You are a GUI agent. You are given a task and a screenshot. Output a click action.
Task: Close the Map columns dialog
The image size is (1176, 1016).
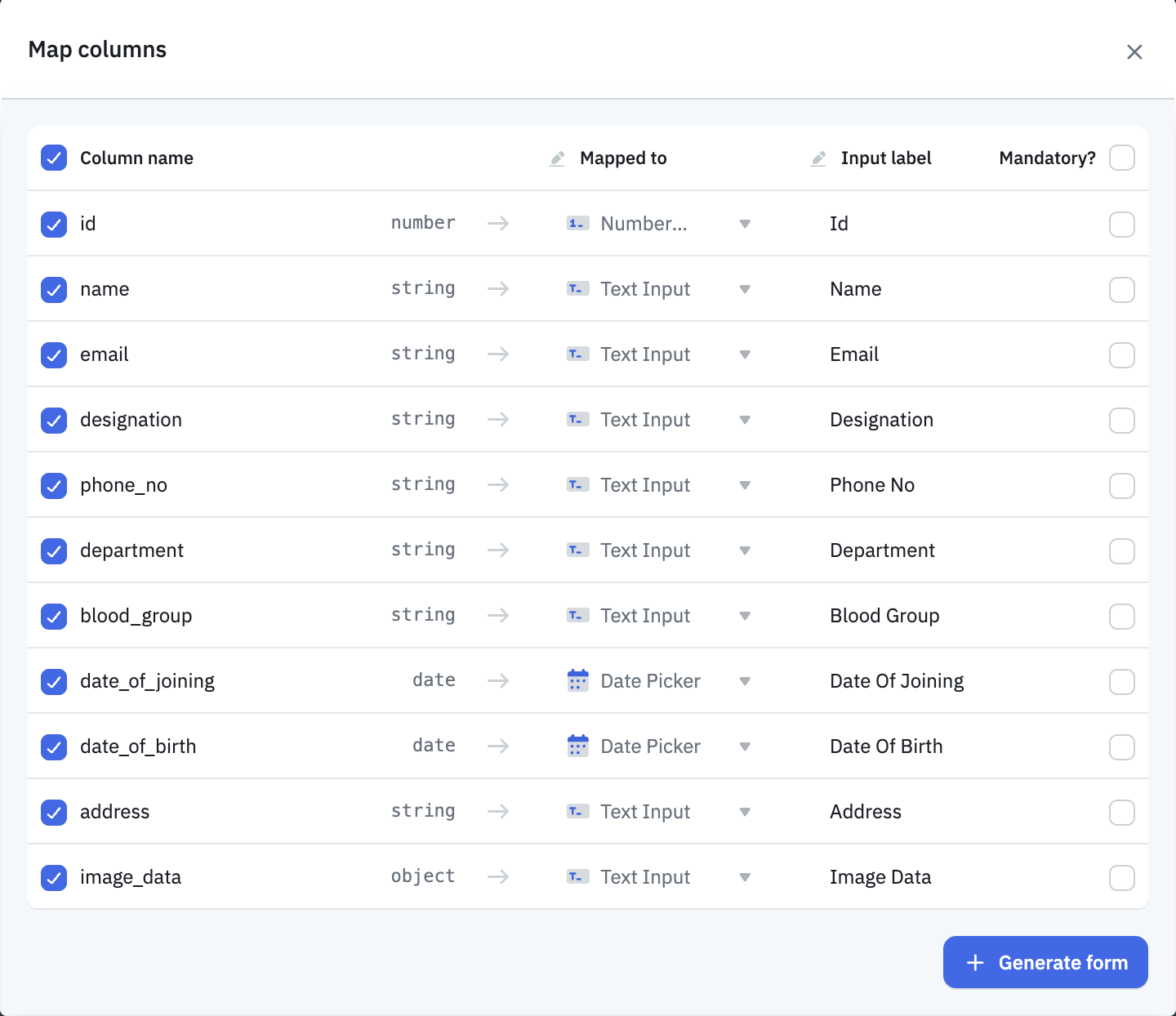tap(1134, 51)
